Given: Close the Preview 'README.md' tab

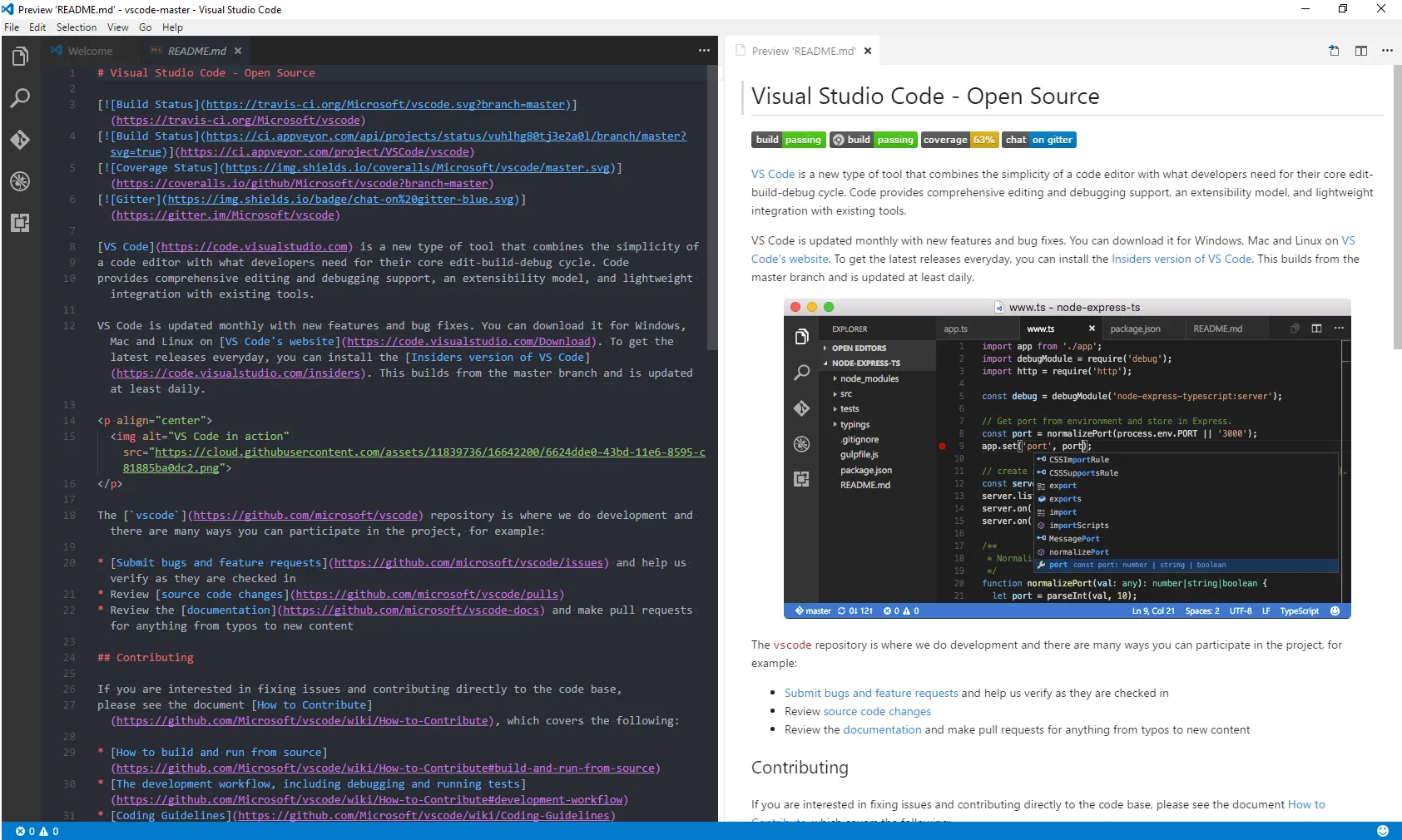Looking at the screenshot, I should 868,51.
